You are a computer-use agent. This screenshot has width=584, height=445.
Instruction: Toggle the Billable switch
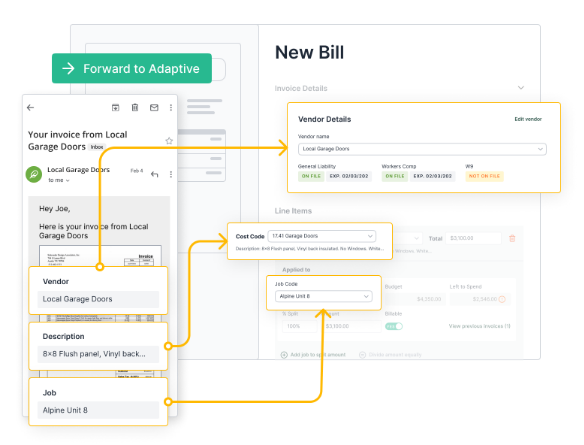click(x=394, y=326)
